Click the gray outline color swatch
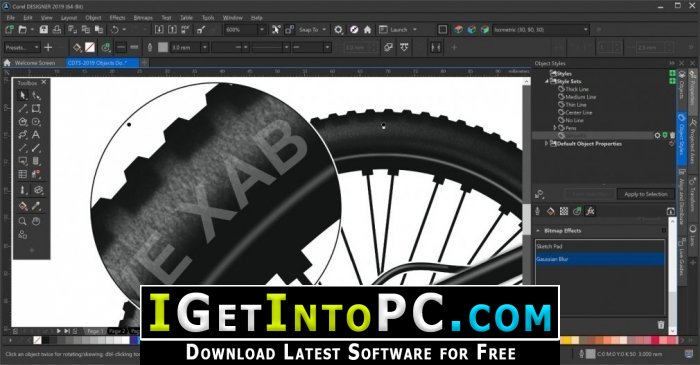Screen dimensions: 700x365 pos(163,47)
